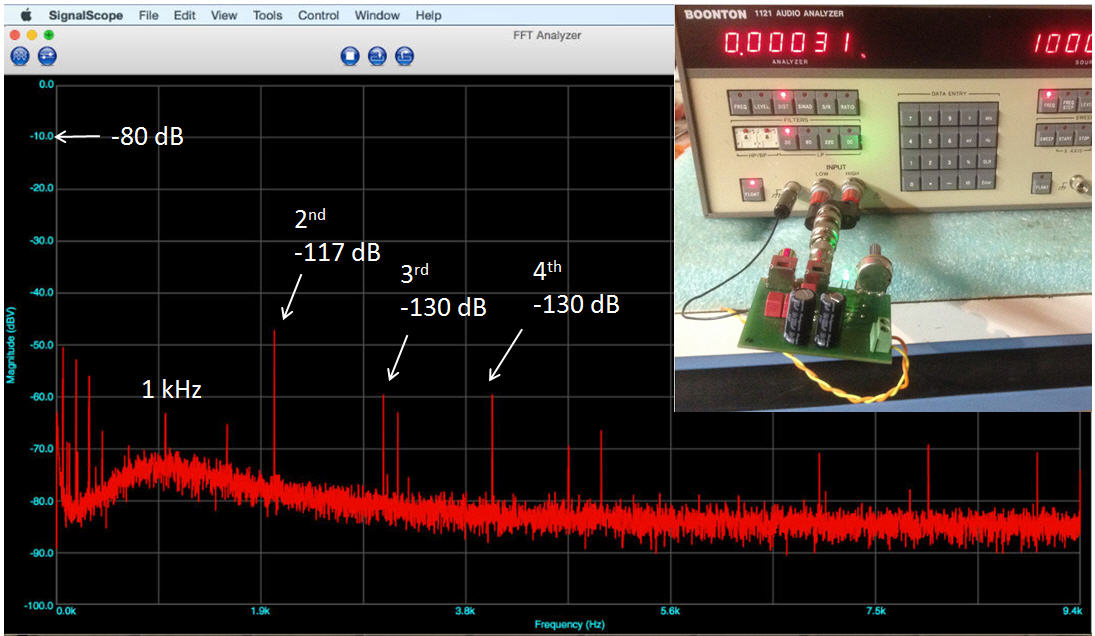Click the 3.8k frequency axis value
The image size is (1095, 636).
click(x=465, y=611)
